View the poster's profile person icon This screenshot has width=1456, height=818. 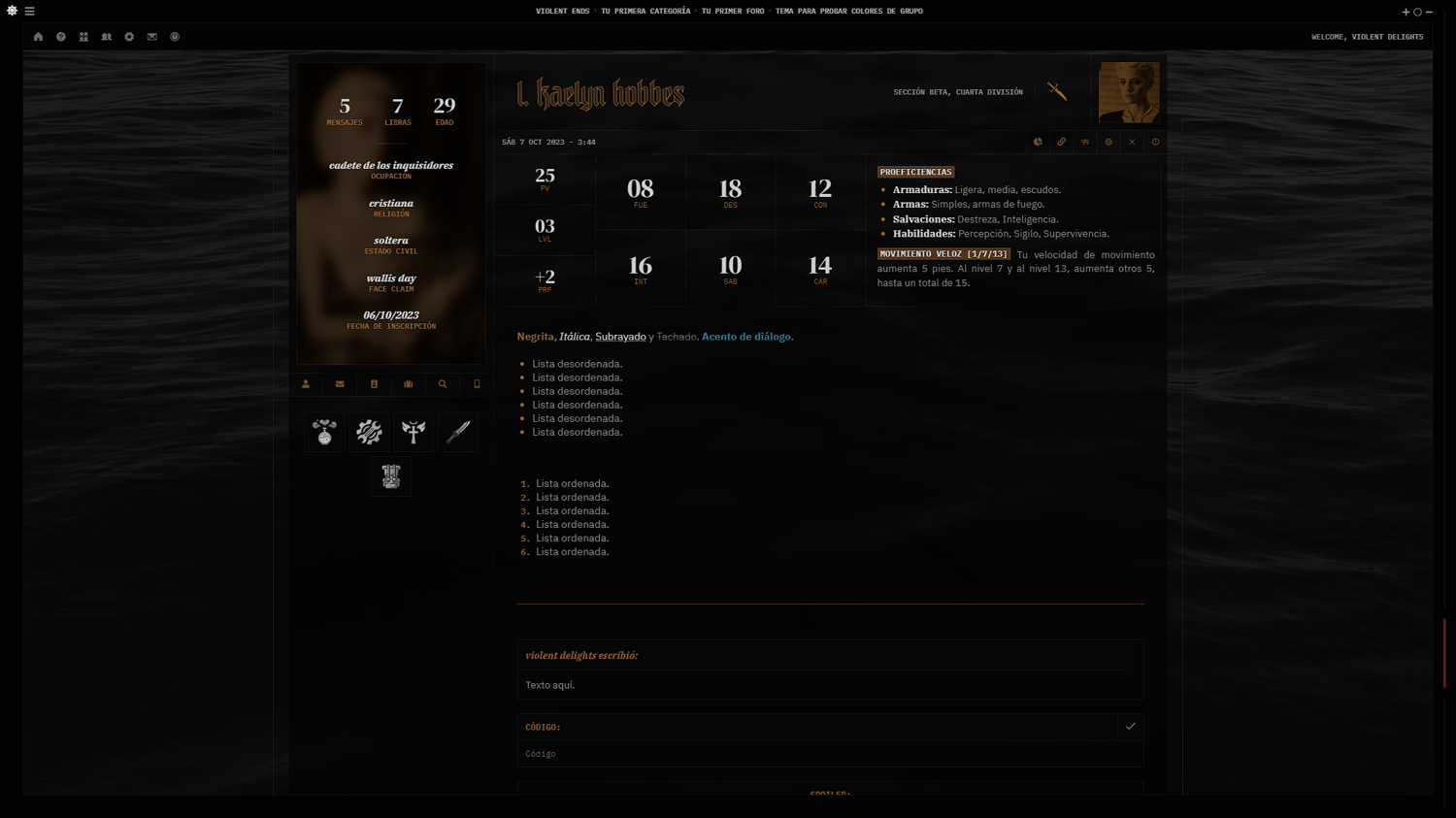306,384
